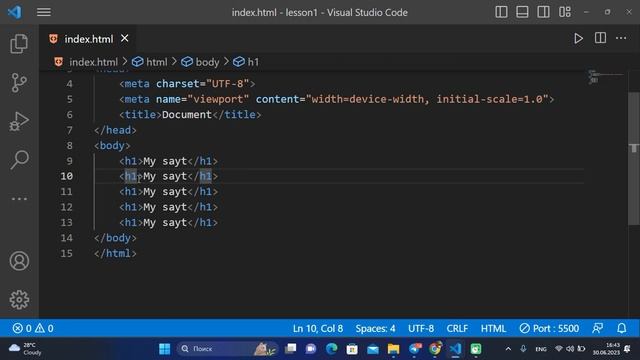The width and height of the screenshot is (640, 360).
Task: Switch to the index.html tab
Action: [88, 39]
